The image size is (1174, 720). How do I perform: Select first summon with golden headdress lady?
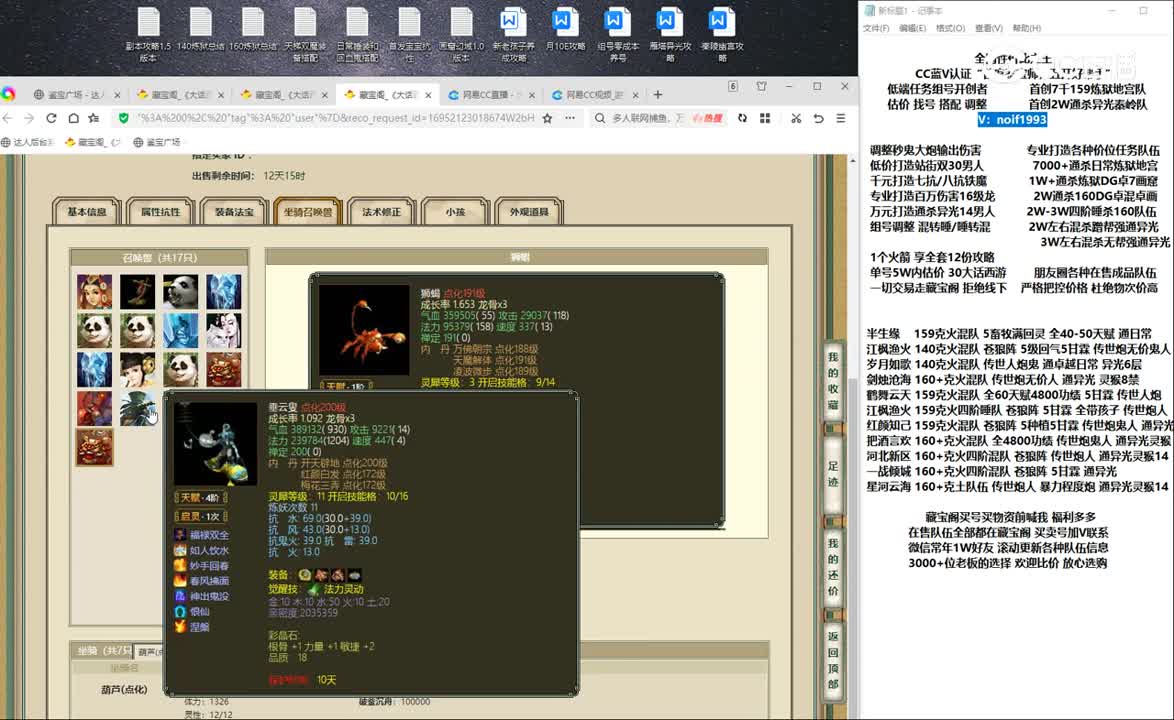[x=94, y=291]
